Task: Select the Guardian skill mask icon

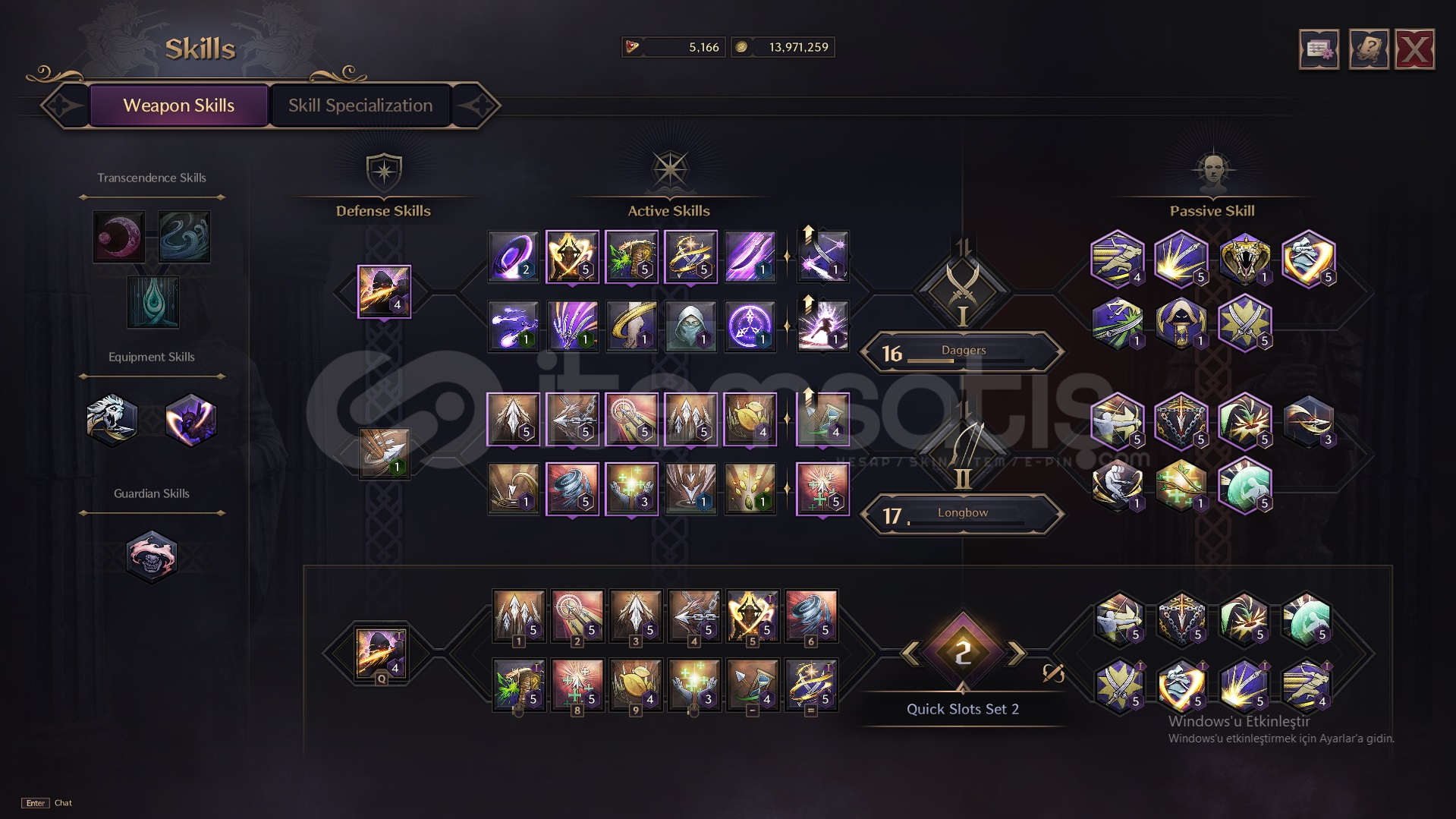Action: point(152,556)
